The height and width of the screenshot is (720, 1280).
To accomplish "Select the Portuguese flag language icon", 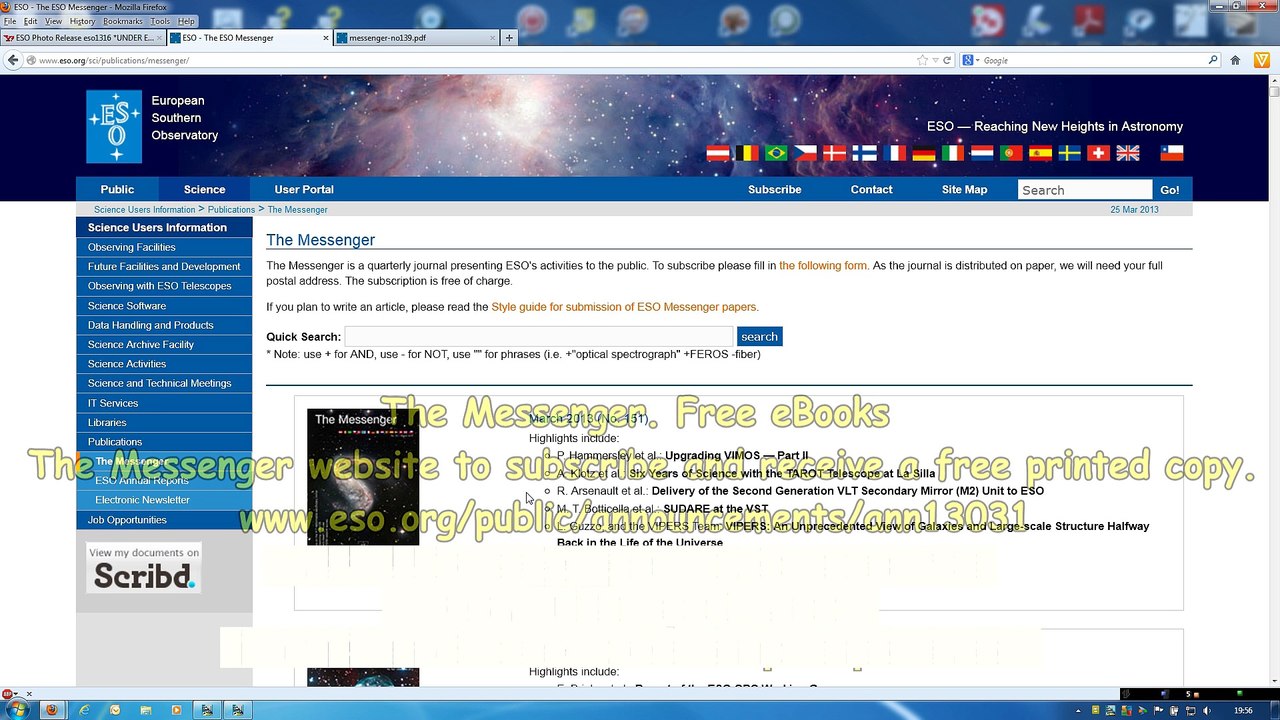I will click(1011, 153).
